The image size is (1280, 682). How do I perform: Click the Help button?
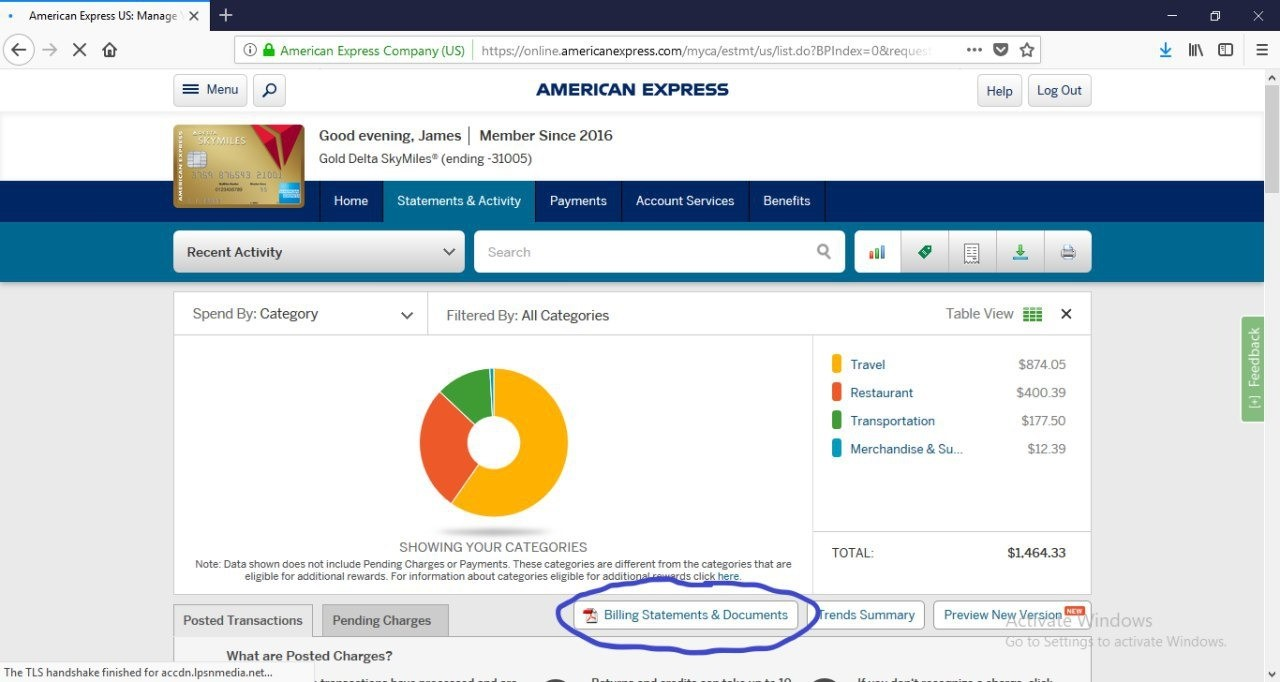(1000, 90)
